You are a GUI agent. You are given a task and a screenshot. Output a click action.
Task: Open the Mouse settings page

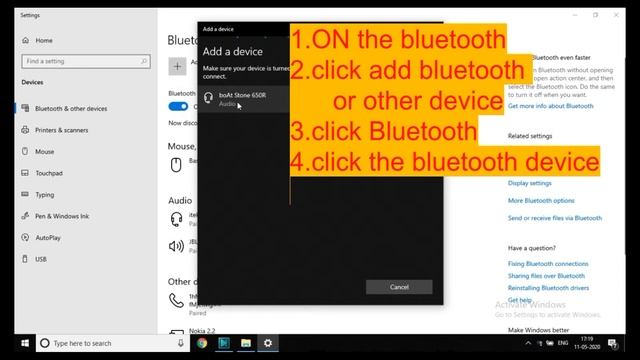click(44, 151)
